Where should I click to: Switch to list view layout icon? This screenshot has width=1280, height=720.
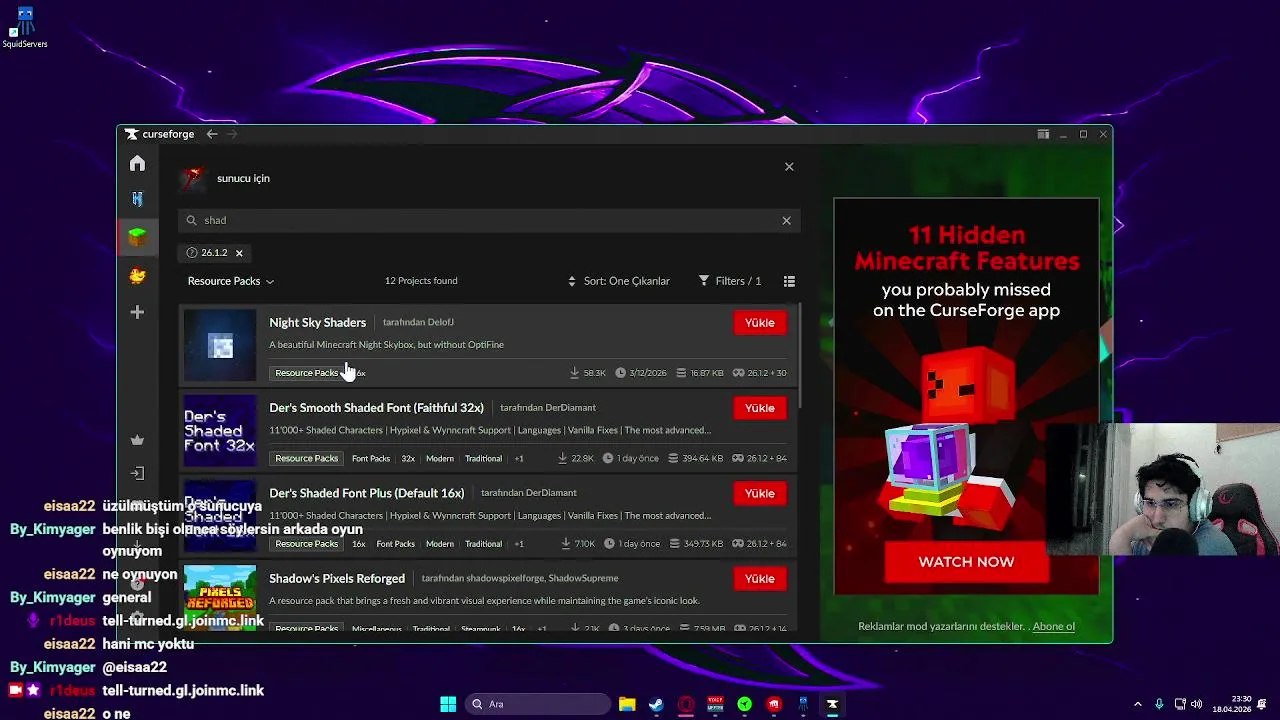pos(789,281)
